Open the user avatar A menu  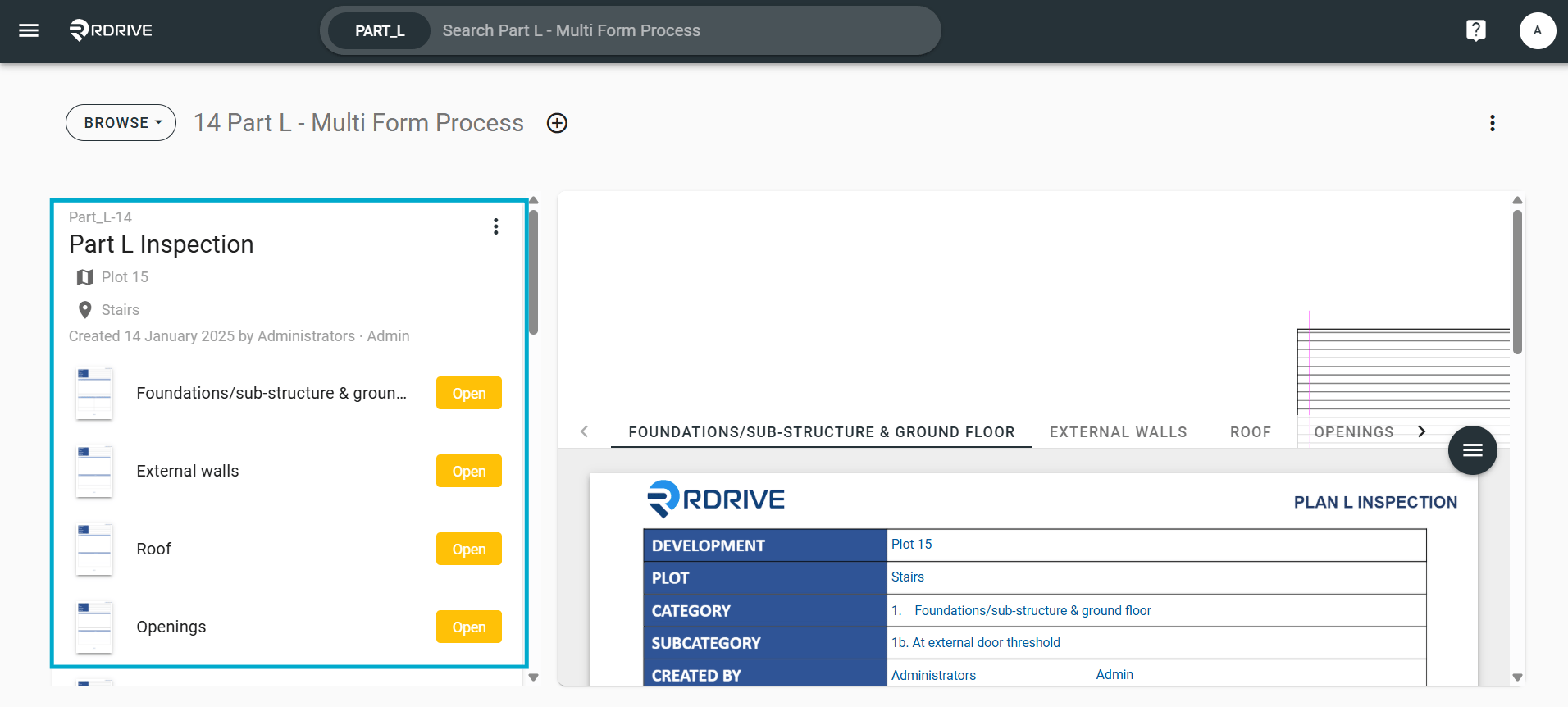click(1537, 30)
